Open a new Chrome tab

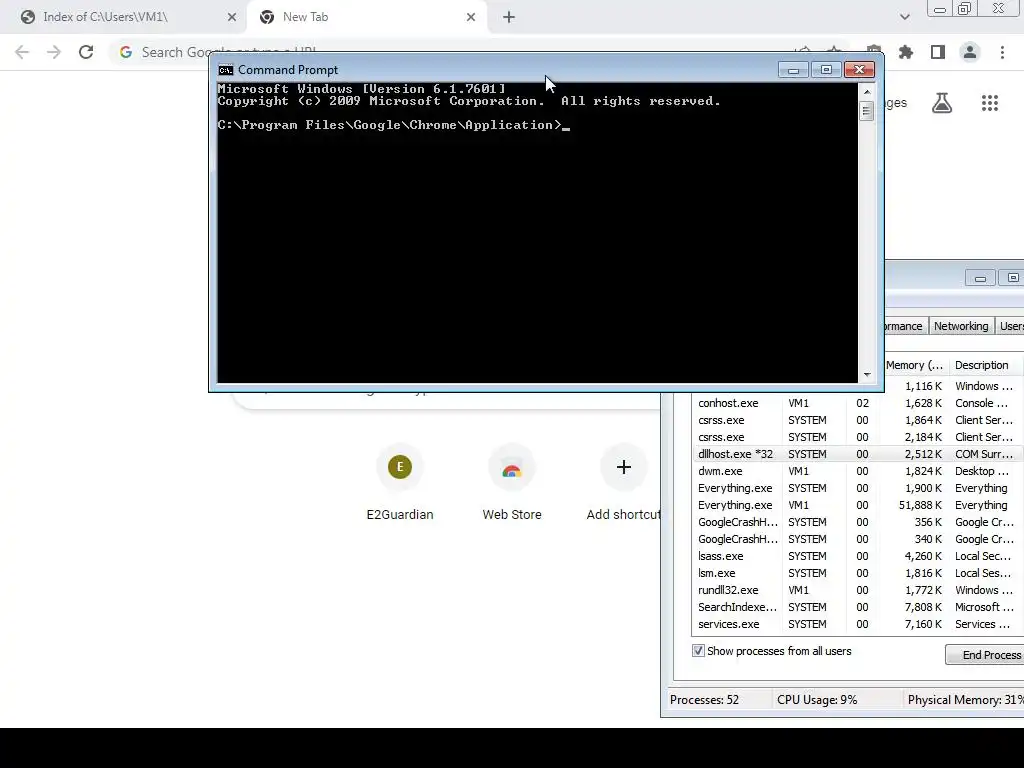click(509, 17)
